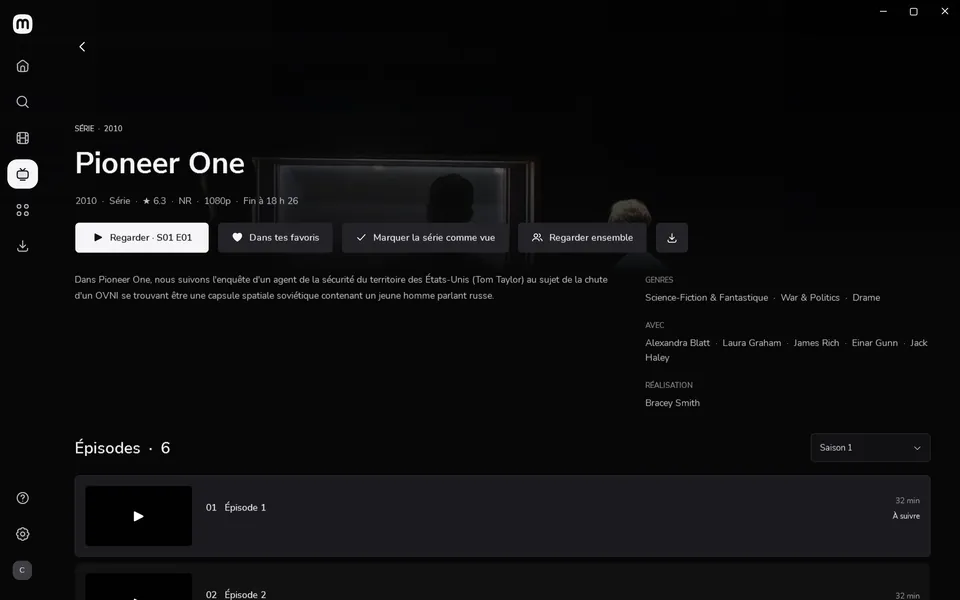Open actor Alexandra Blatt
Image resolution: width=960 pixels, height=600 pixels.
click(x=677, y=343)
